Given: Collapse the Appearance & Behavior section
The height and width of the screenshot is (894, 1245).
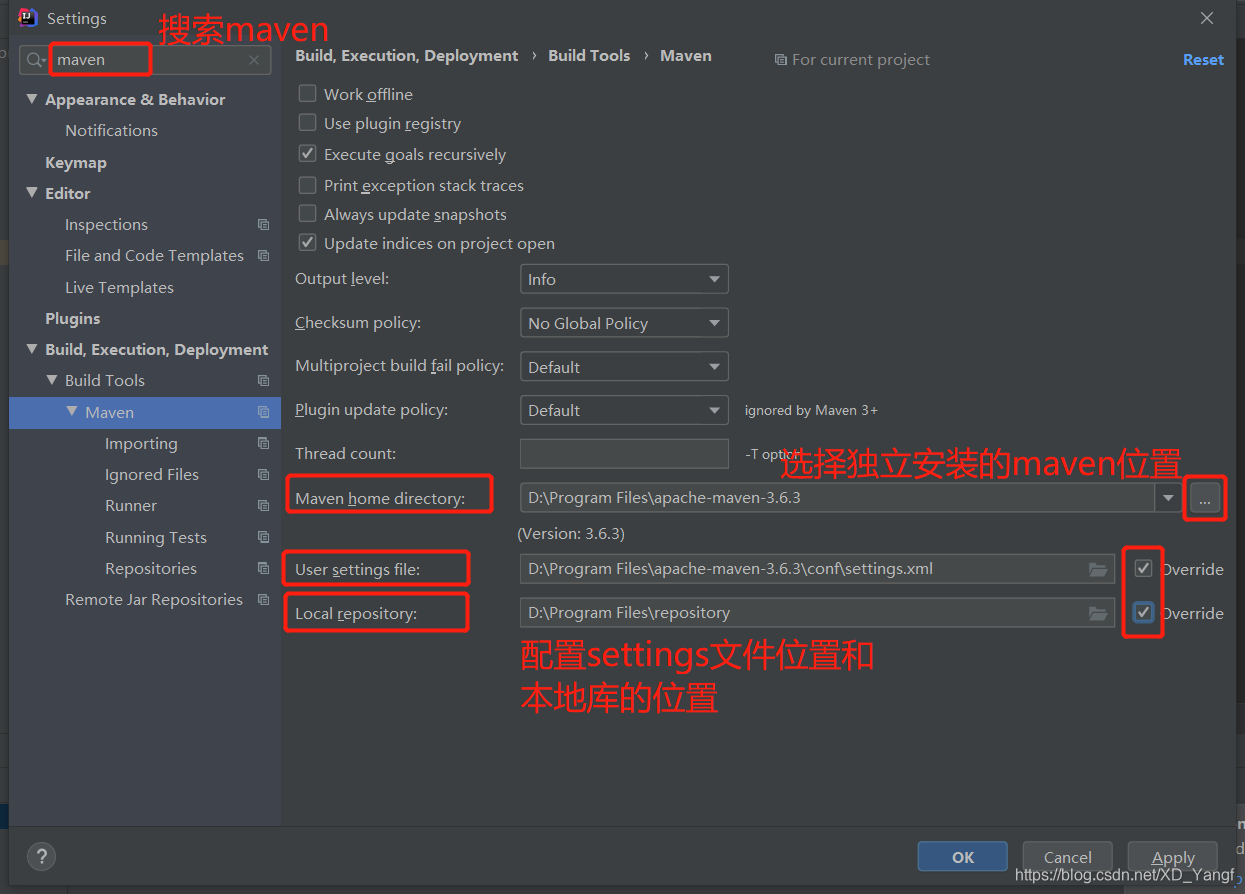Looking at the screenshot, I should coord(32,99).
